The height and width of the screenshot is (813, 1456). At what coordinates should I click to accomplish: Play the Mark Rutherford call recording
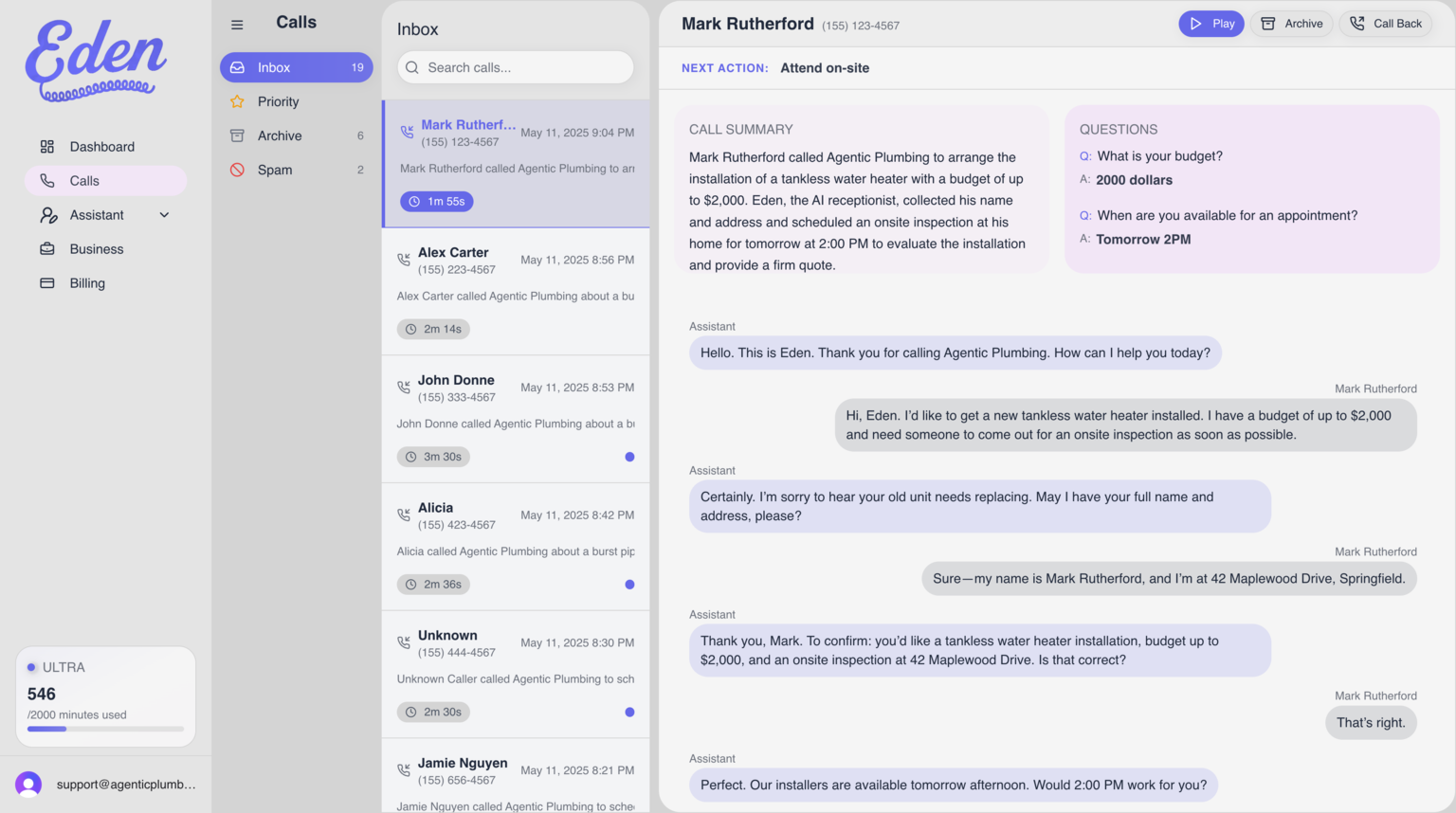1211,24
